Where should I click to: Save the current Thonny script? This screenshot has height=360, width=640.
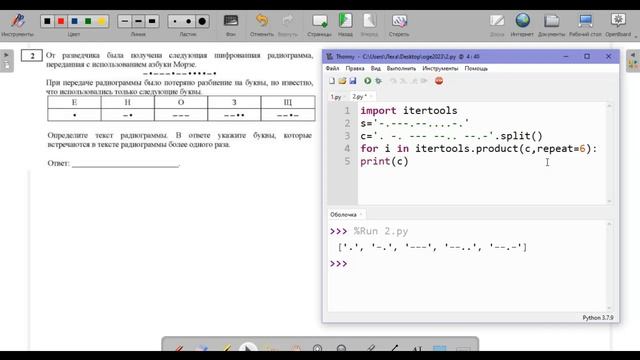click(x=353, y=81)
